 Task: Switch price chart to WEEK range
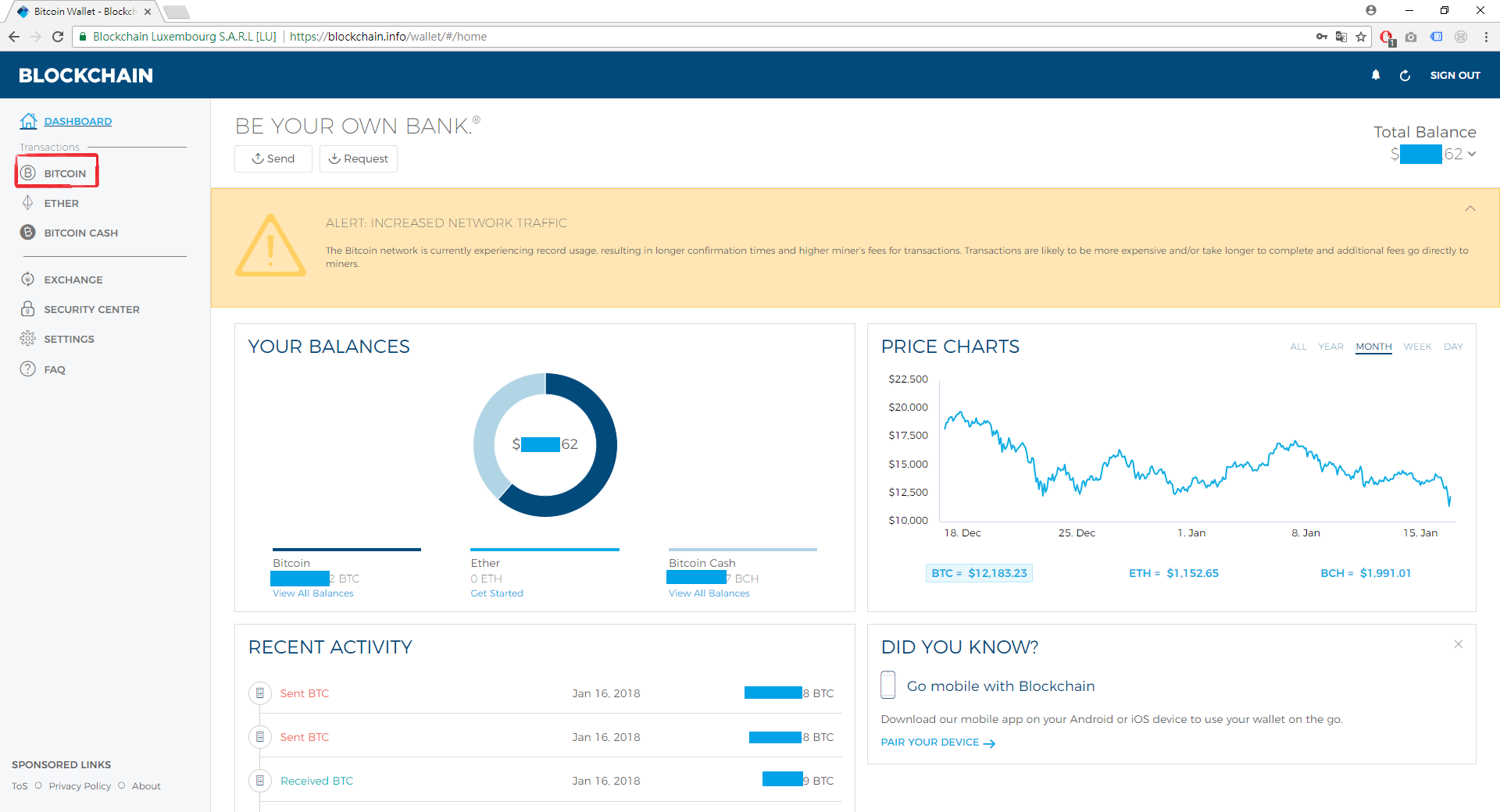[1418, 347]
